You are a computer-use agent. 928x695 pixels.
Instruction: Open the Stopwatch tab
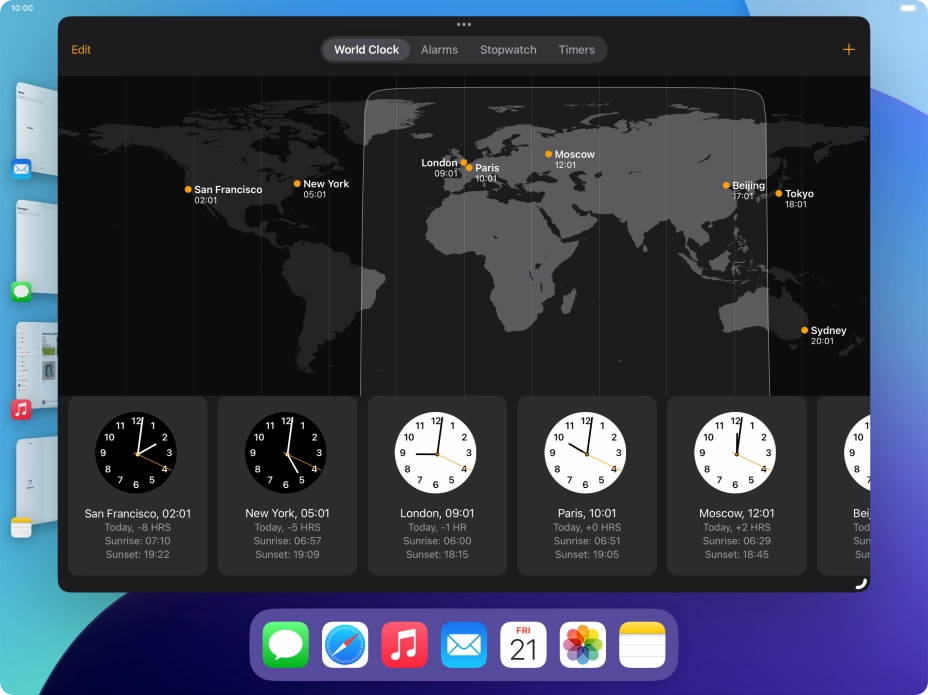point(508,49)
